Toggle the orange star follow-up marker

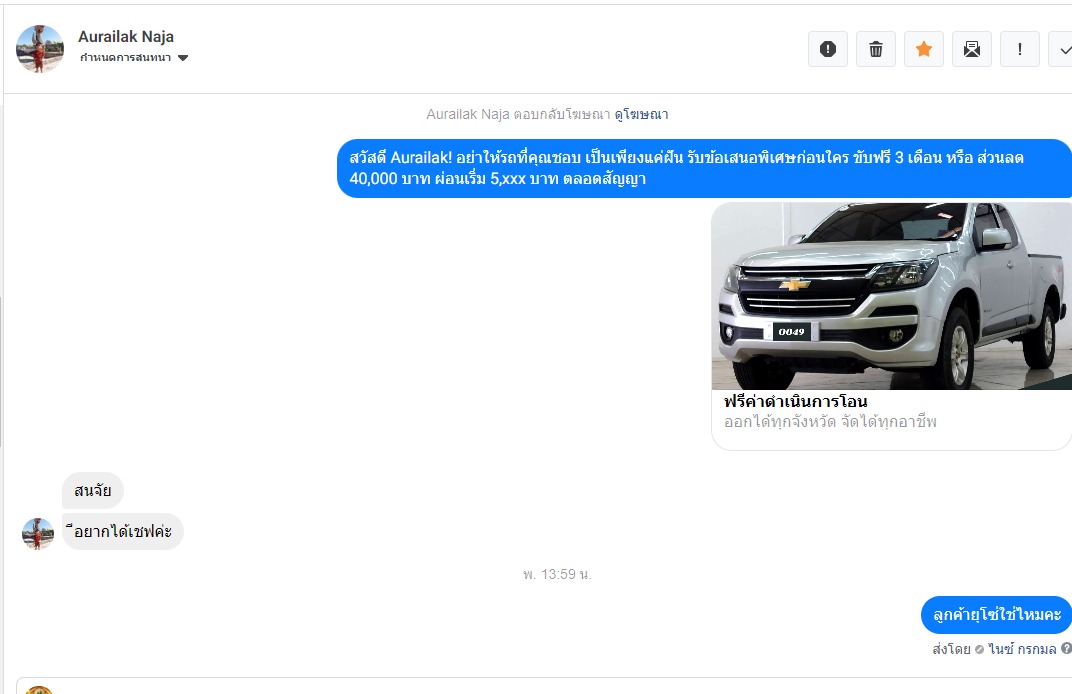click(923, 49)
